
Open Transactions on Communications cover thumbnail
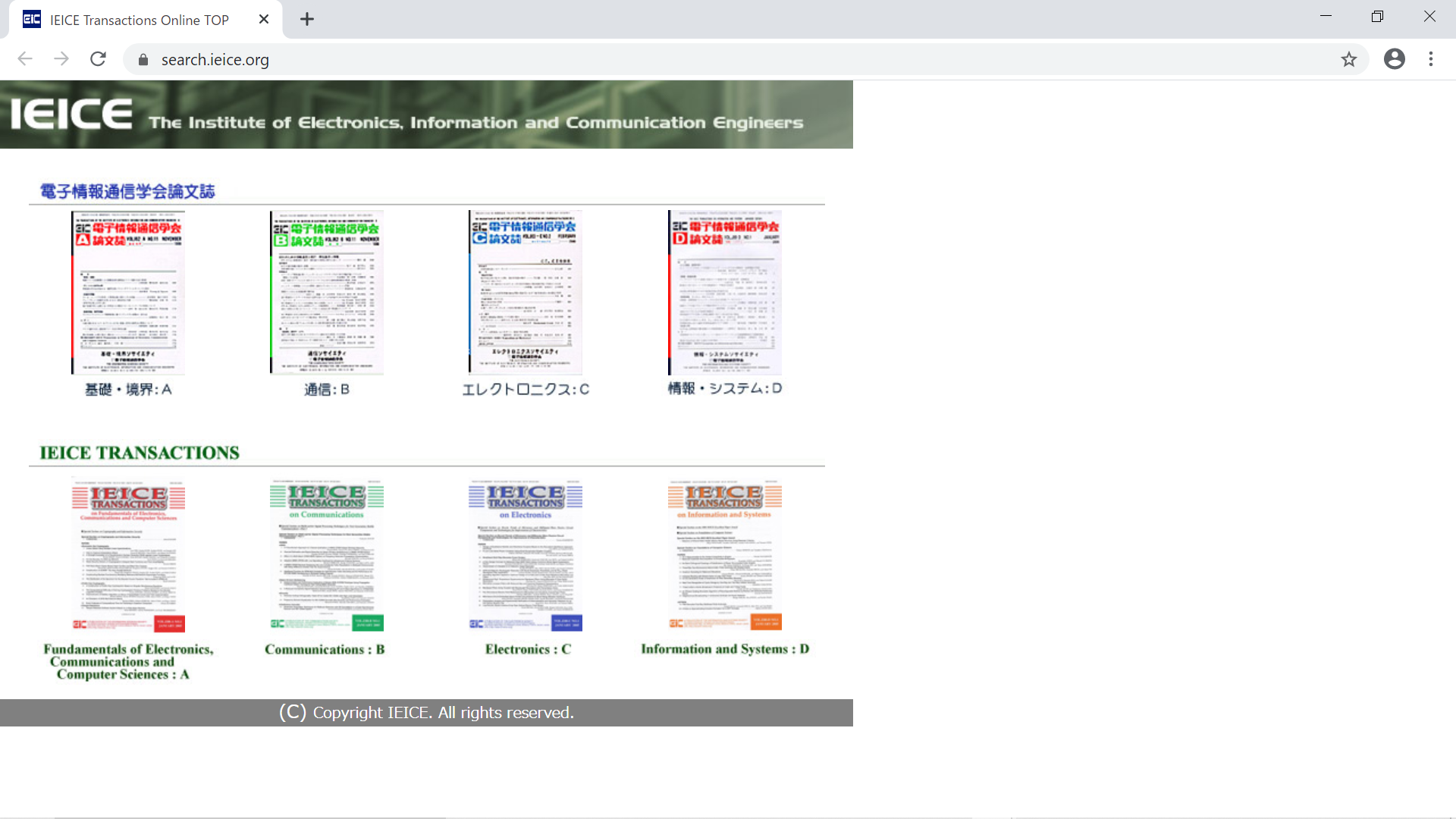click(327, 555)
